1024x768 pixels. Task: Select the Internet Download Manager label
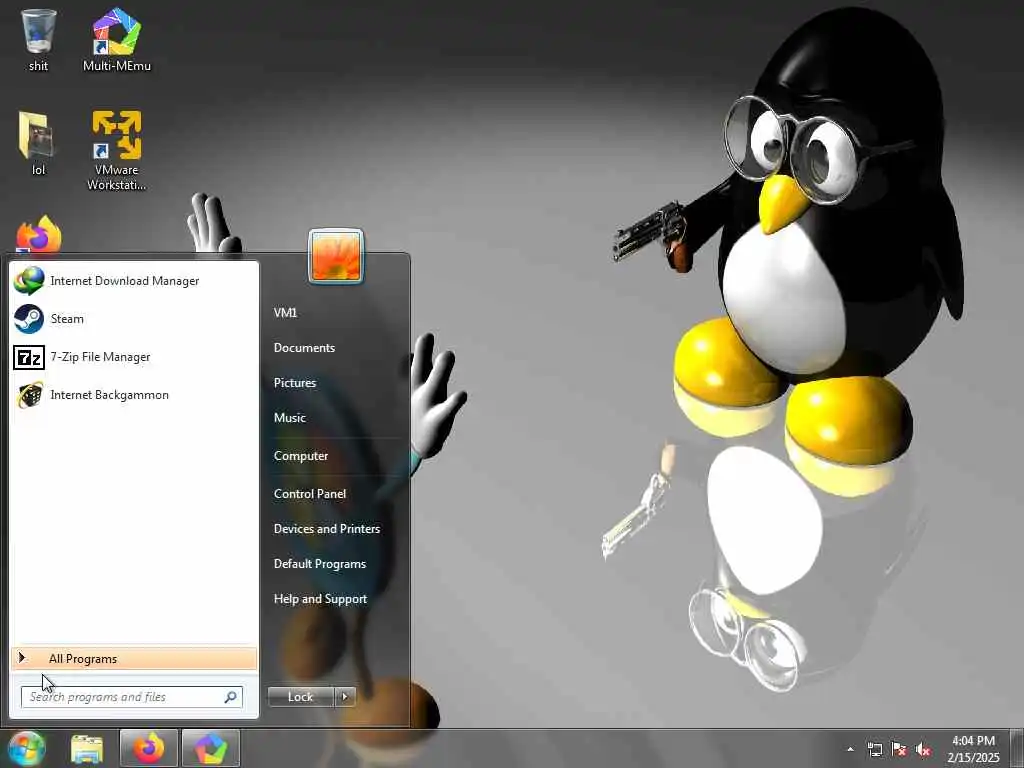point(125,281)
